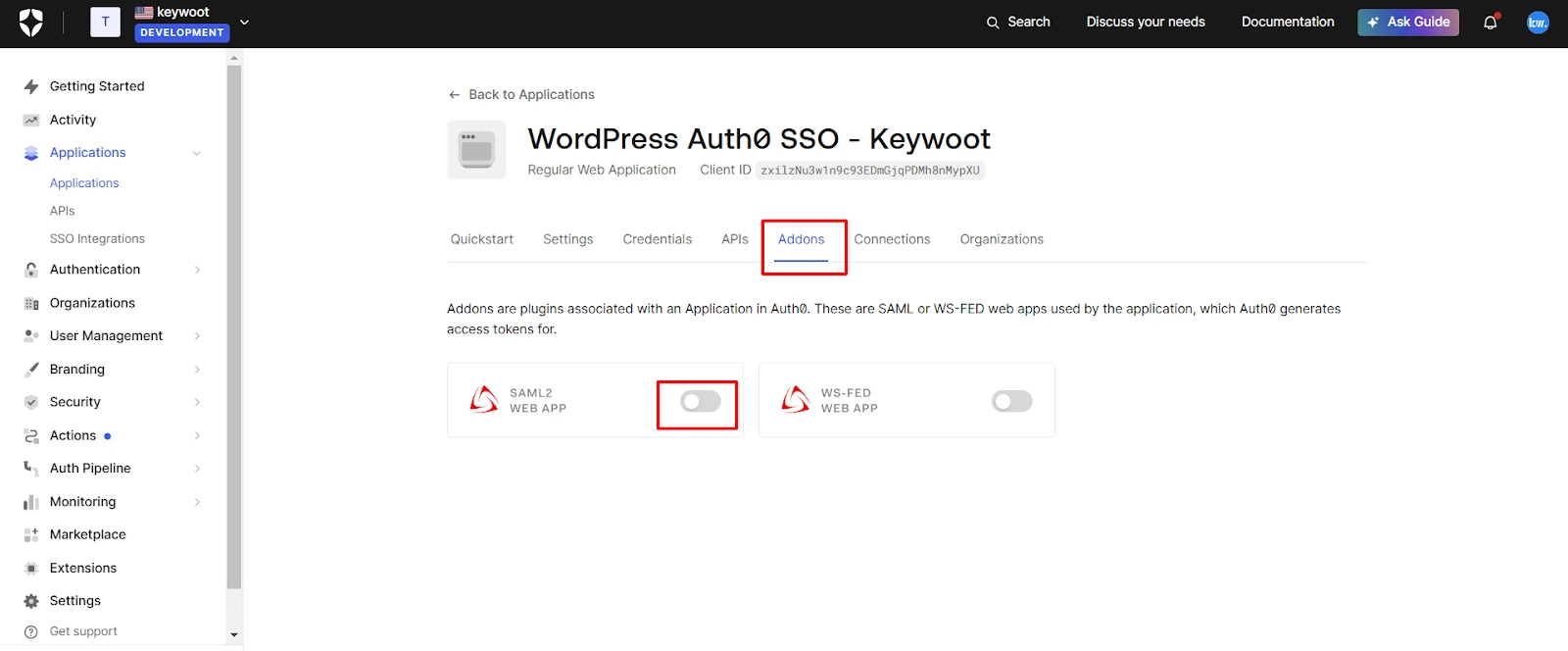Click the sidebar Settings gear icon
1568x651 pixels.
click(31, 601)
